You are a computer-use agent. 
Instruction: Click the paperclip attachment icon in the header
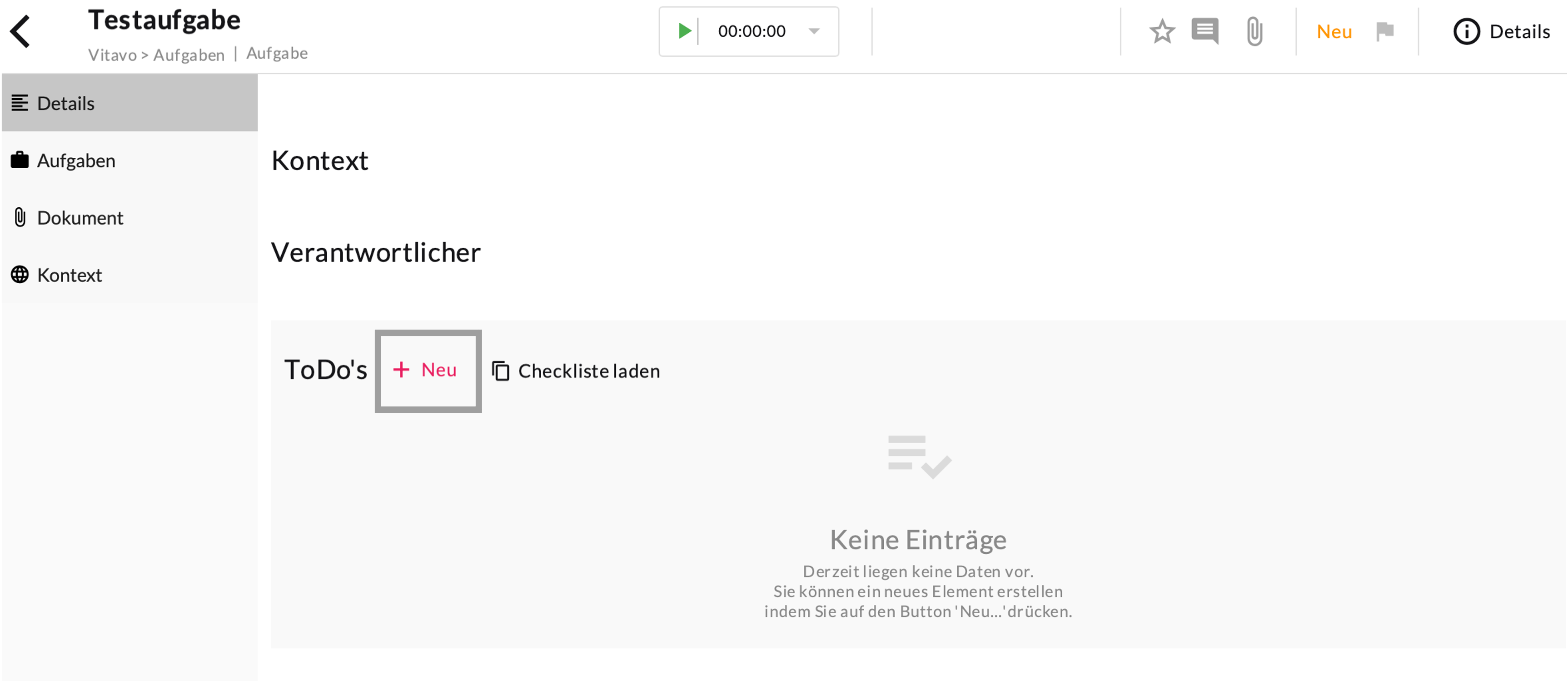point(1254,32)
